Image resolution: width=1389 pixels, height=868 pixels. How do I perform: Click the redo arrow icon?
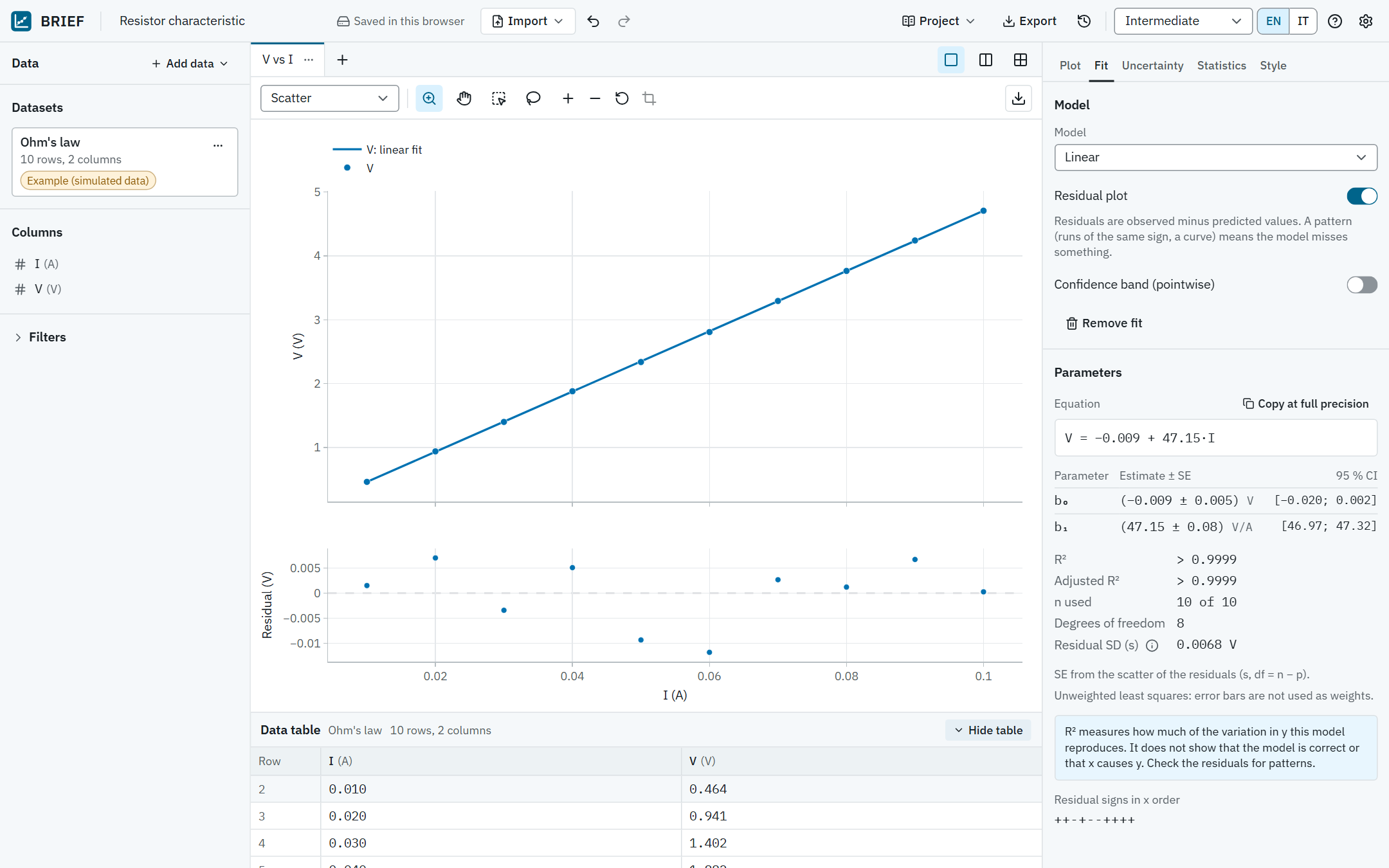[624, 21]
